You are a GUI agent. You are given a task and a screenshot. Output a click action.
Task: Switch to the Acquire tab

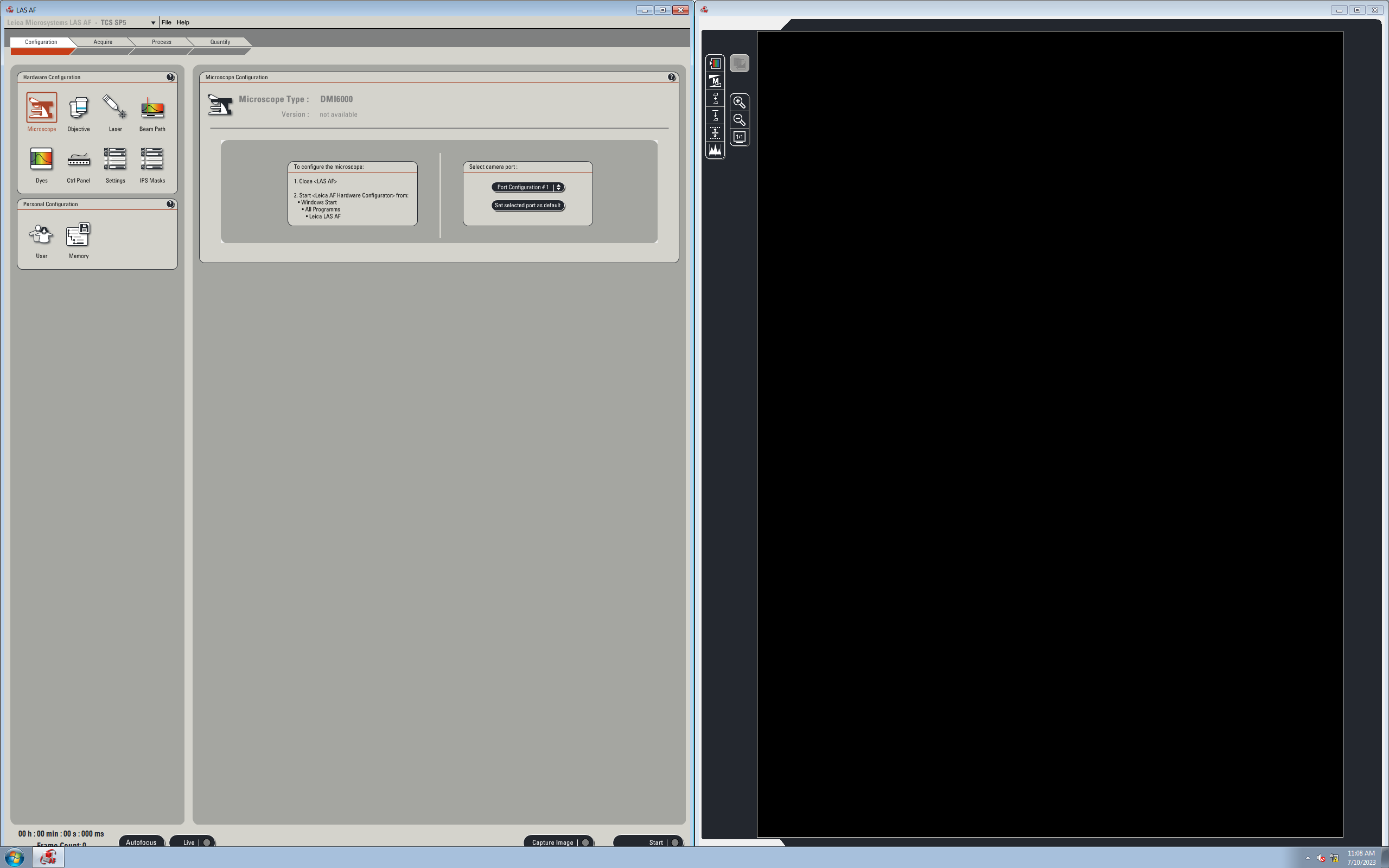click(103, 42)
